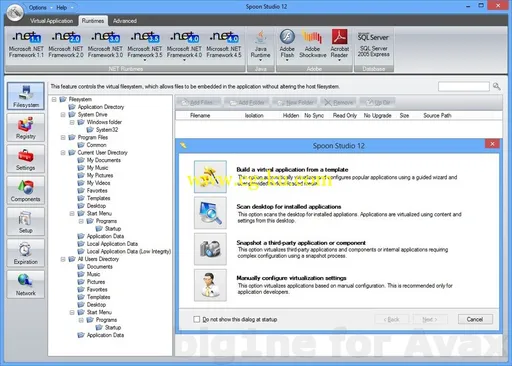
Task: Open the Setup panel in sidebar
Action: [26, 221]
